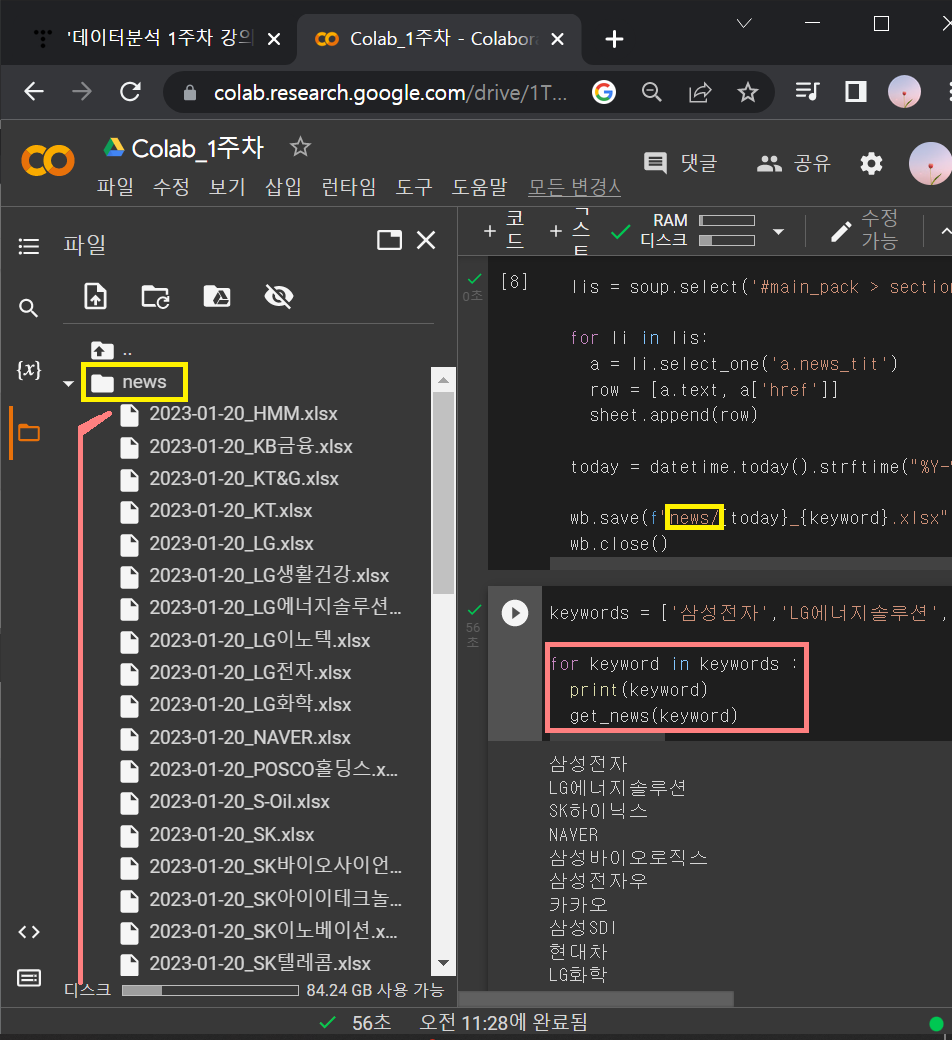Image resolution: width=952 pixels, height=1040 pixels.
Task: Open the RAM and disk dropdown arrow
Action: point(779,231)
